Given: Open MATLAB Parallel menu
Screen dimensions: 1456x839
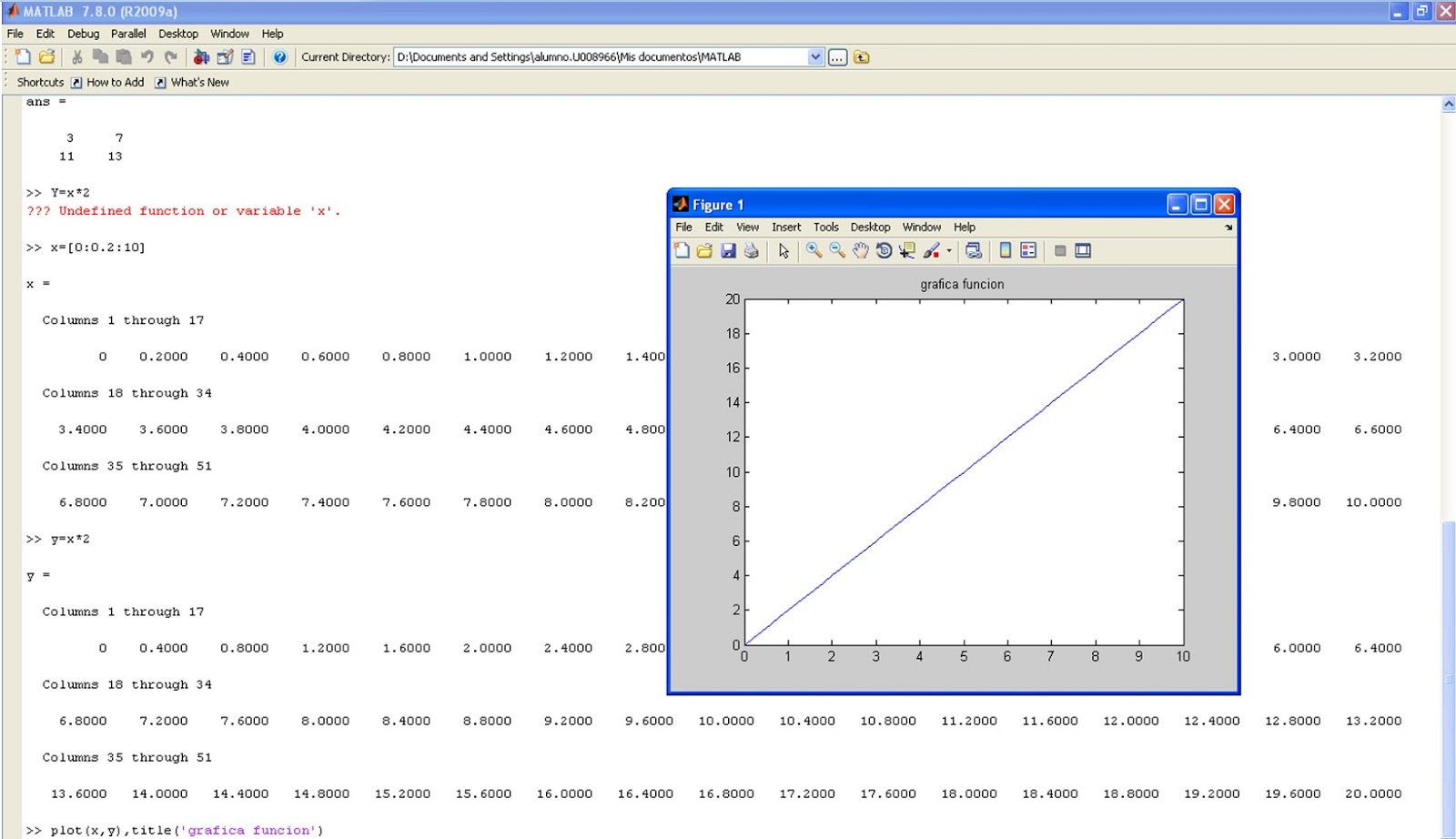Looking at the screenshot, I should tap(128, 34).
